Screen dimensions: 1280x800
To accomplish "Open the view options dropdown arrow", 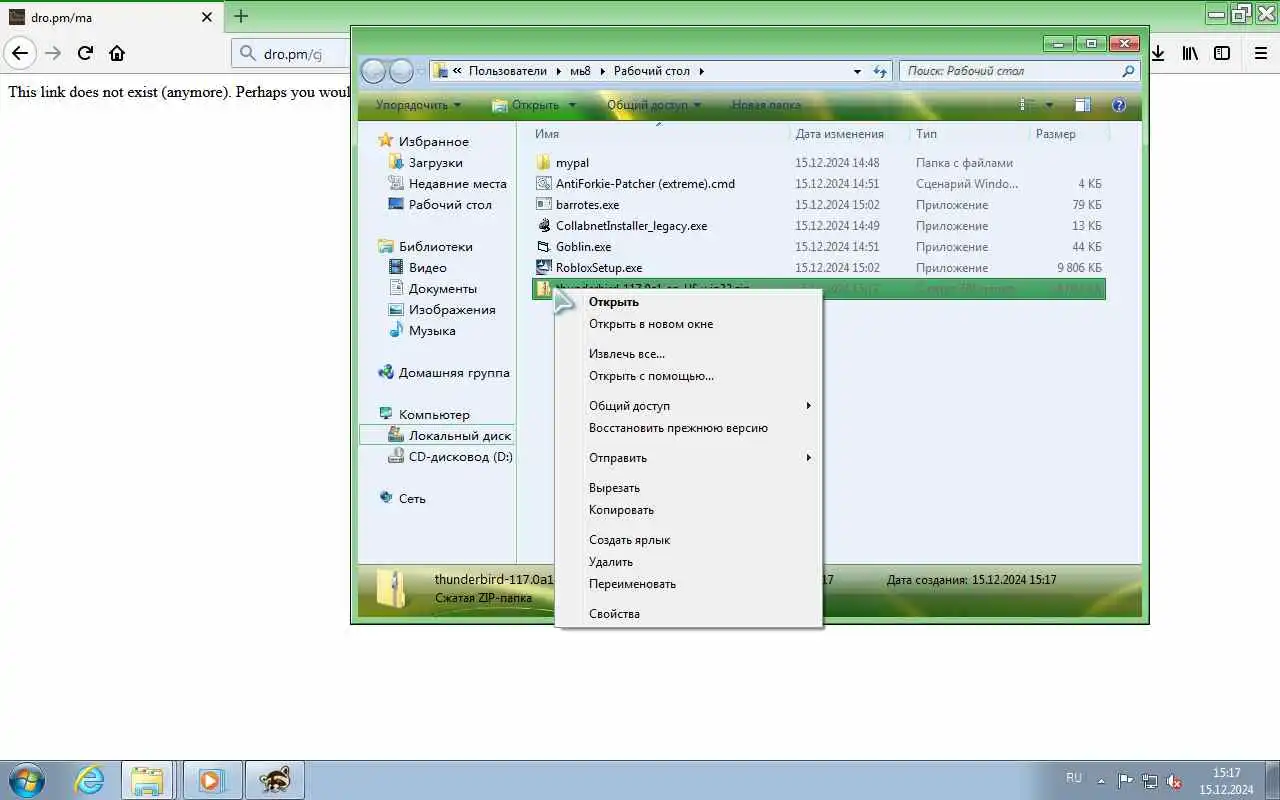I will [1049, 105].
